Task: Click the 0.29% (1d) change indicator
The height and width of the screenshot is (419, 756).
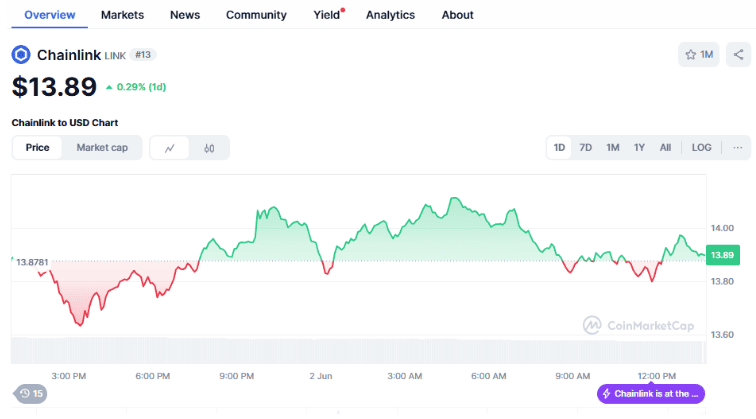Action: [x=136, y=87]
